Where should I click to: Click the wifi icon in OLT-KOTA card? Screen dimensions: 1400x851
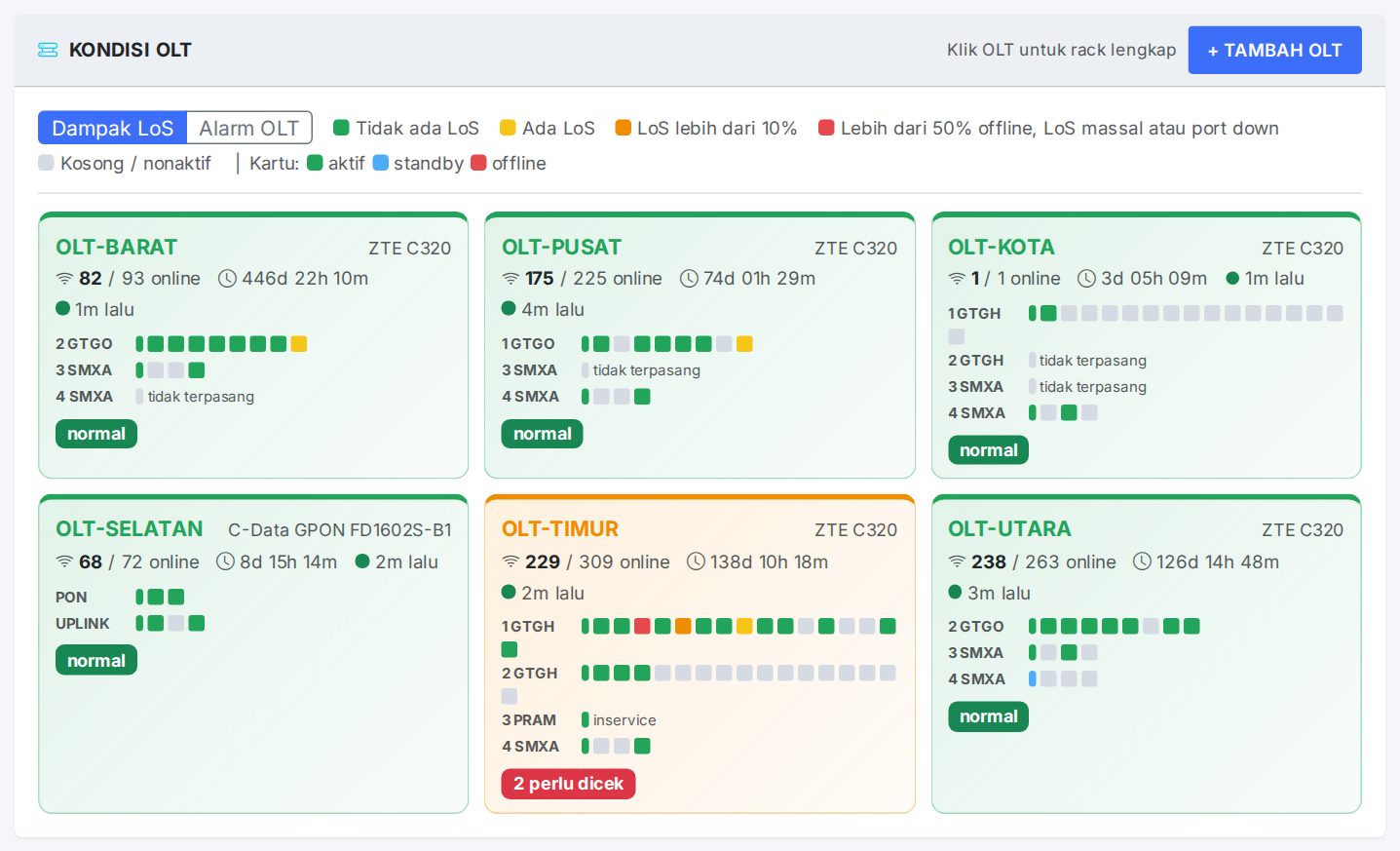(957, 279)
